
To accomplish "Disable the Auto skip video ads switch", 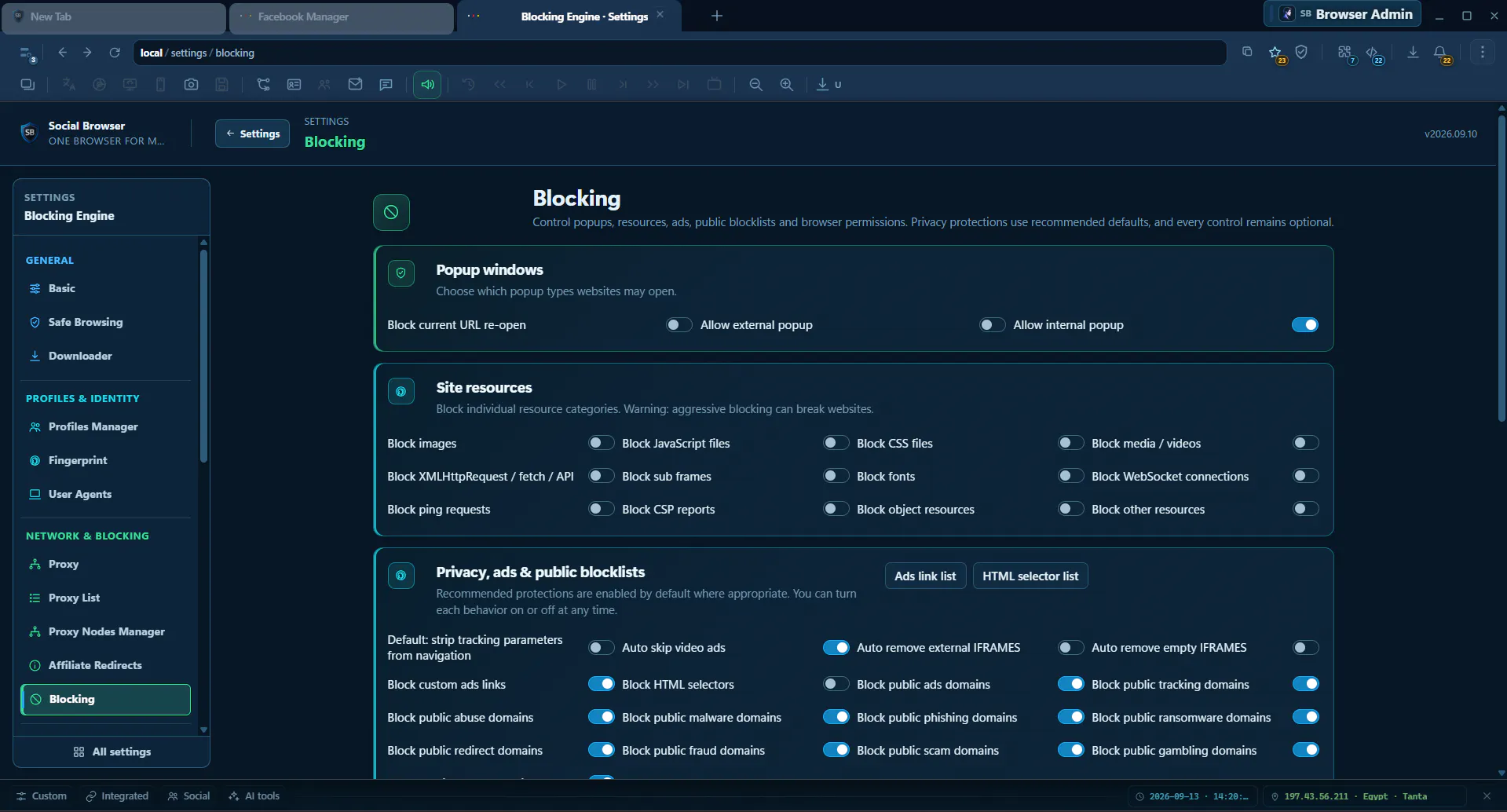I will [x=836, y=648].
